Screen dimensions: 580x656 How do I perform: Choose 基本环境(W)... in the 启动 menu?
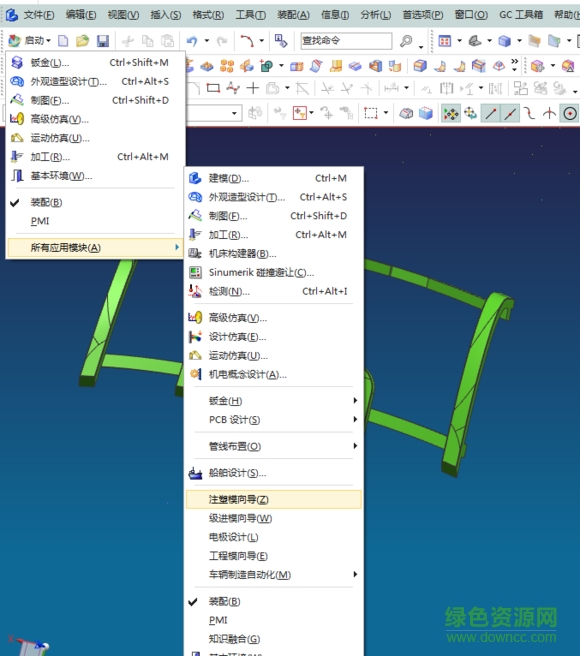click(x=95, y=176)
